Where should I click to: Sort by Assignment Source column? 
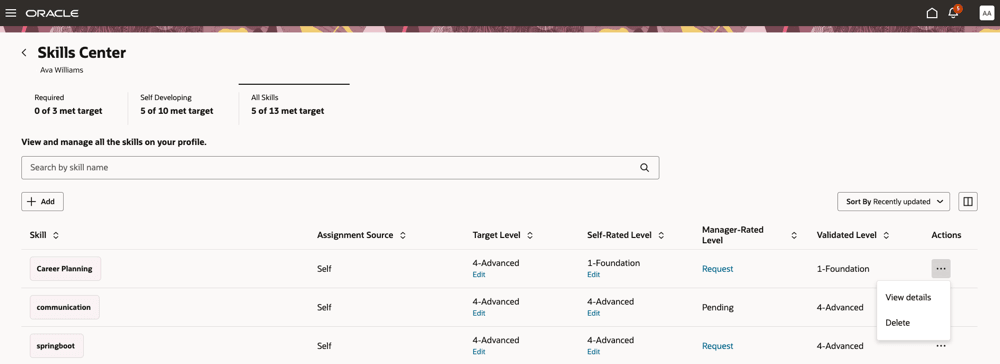(402, 235)
